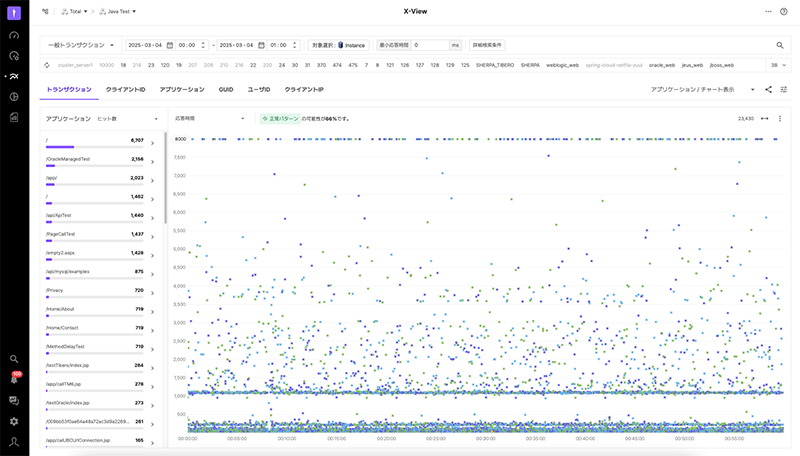Click the share icon above the chart
The width and height of the screenshot is (800, 456).
(x=768, y=89)
